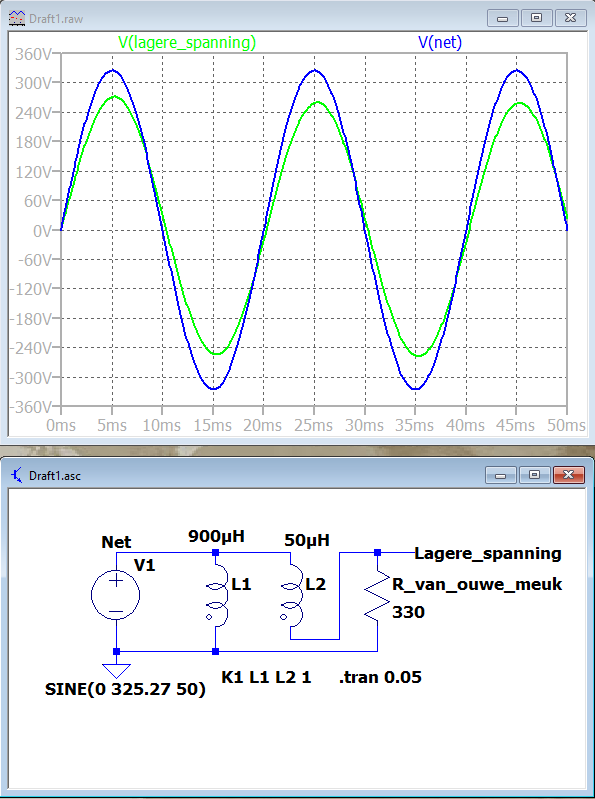Screen dimensions: 595x799
Task: Select the inductor L1 symbol
Action: click(218, 595)
